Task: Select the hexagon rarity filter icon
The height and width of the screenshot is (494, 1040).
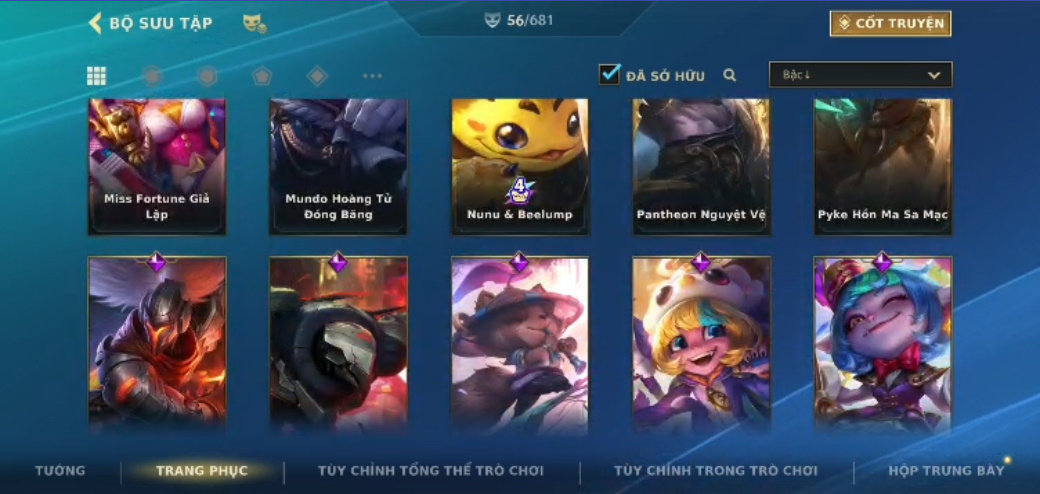Action: (x=208, y=76)
